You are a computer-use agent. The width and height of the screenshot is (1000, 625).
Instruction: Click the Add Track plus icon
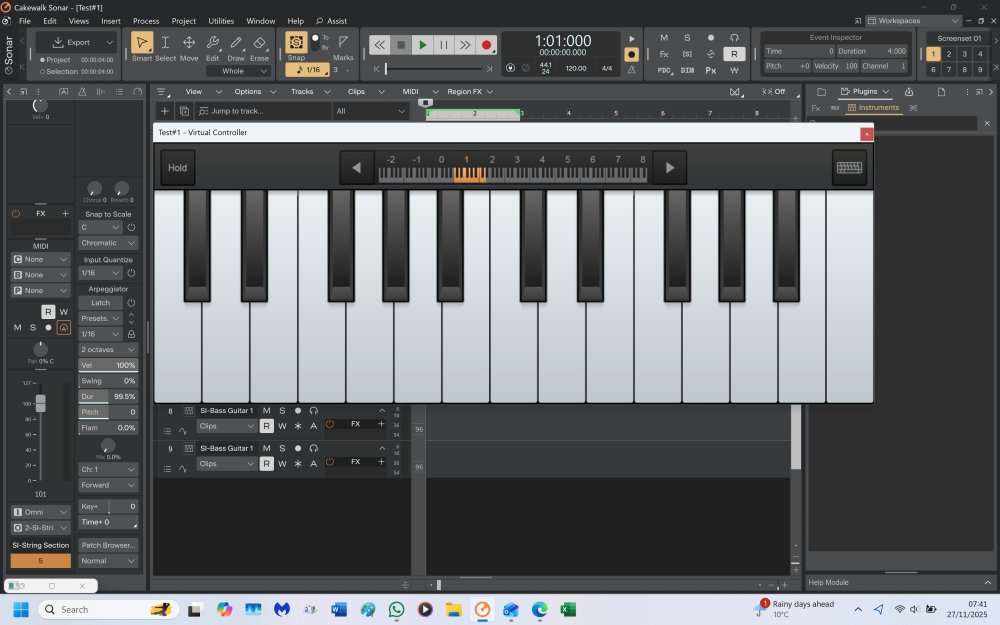pos(165,111)
